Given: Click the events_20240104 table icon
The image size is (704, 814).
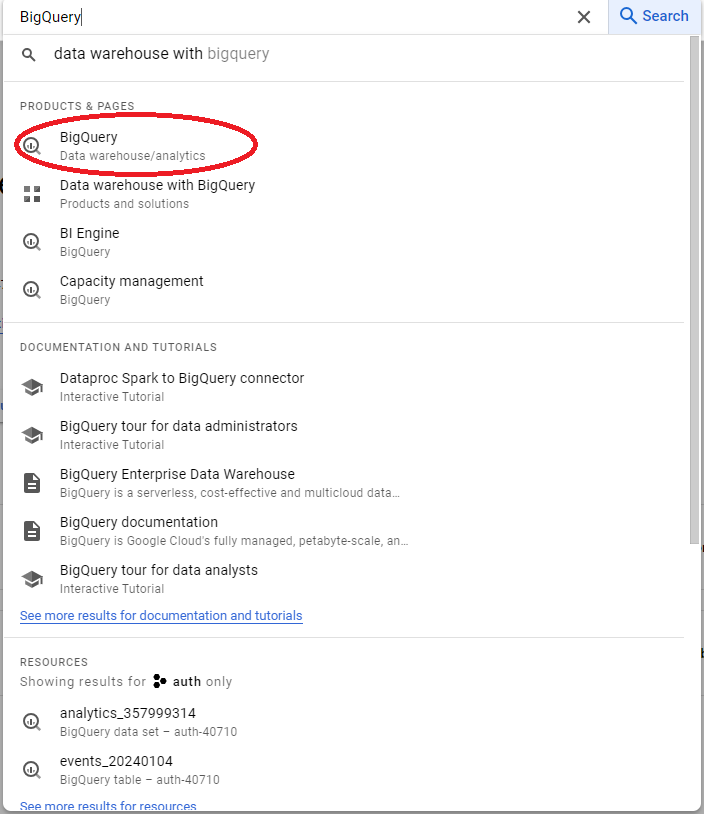Looking at the screenshot, I should 30,769.
